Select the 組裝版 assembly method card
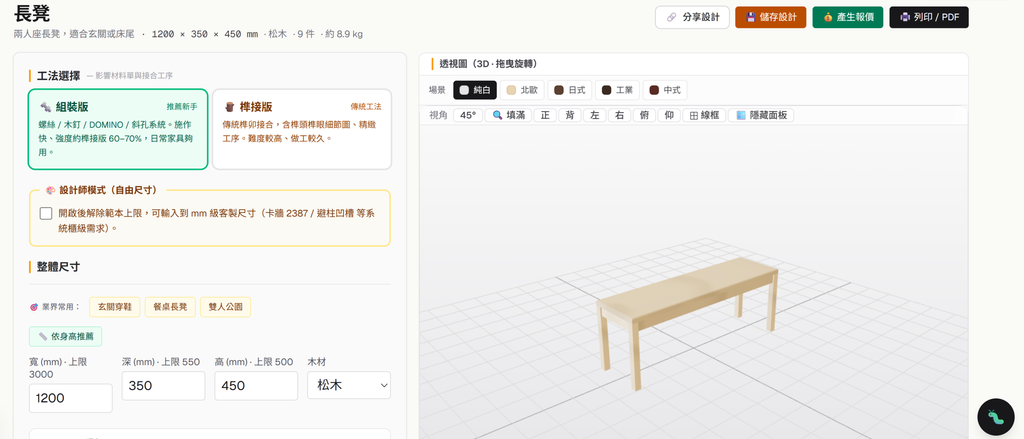 [x=118, y=129]
